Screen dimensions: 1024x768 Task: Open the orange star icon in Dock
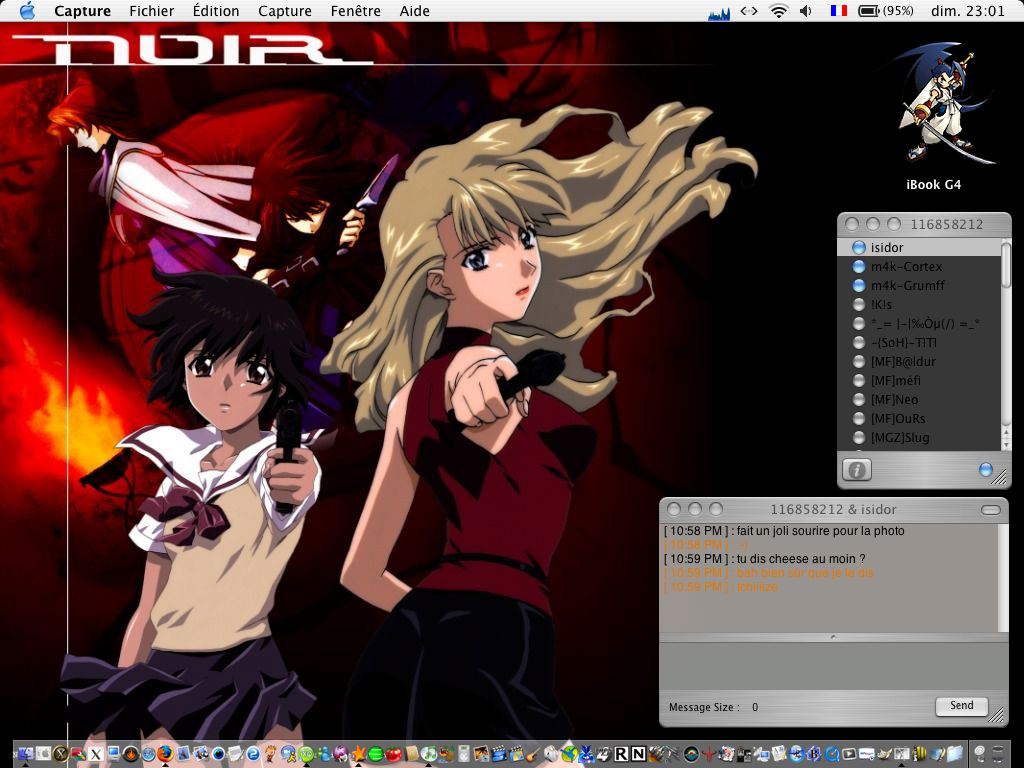(x=358, y=754)
